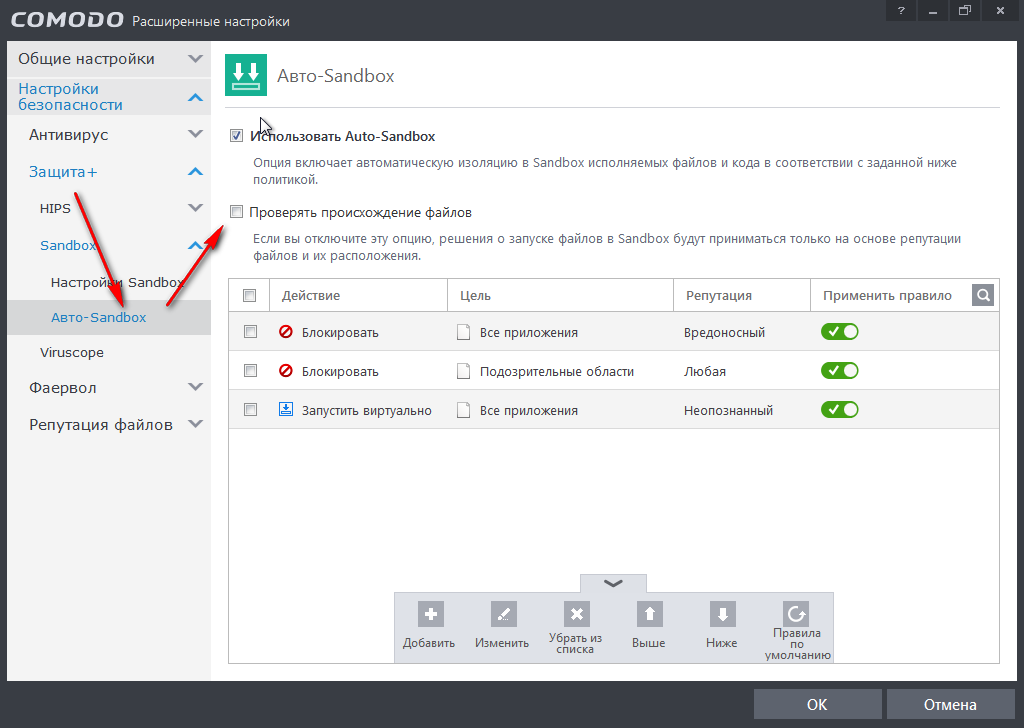Viewport: 1024px width, 728px height.
Task: Move rule down with Ниже arrow
Action: [722, 614]
